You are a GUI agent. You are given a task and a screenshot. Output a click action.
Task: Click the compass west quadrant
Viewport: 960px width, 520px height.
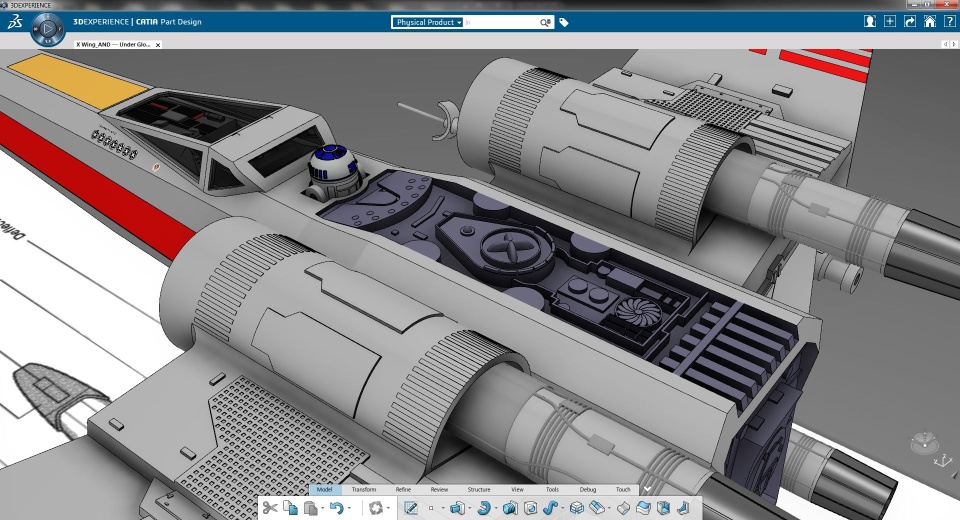tap(36, 28)
